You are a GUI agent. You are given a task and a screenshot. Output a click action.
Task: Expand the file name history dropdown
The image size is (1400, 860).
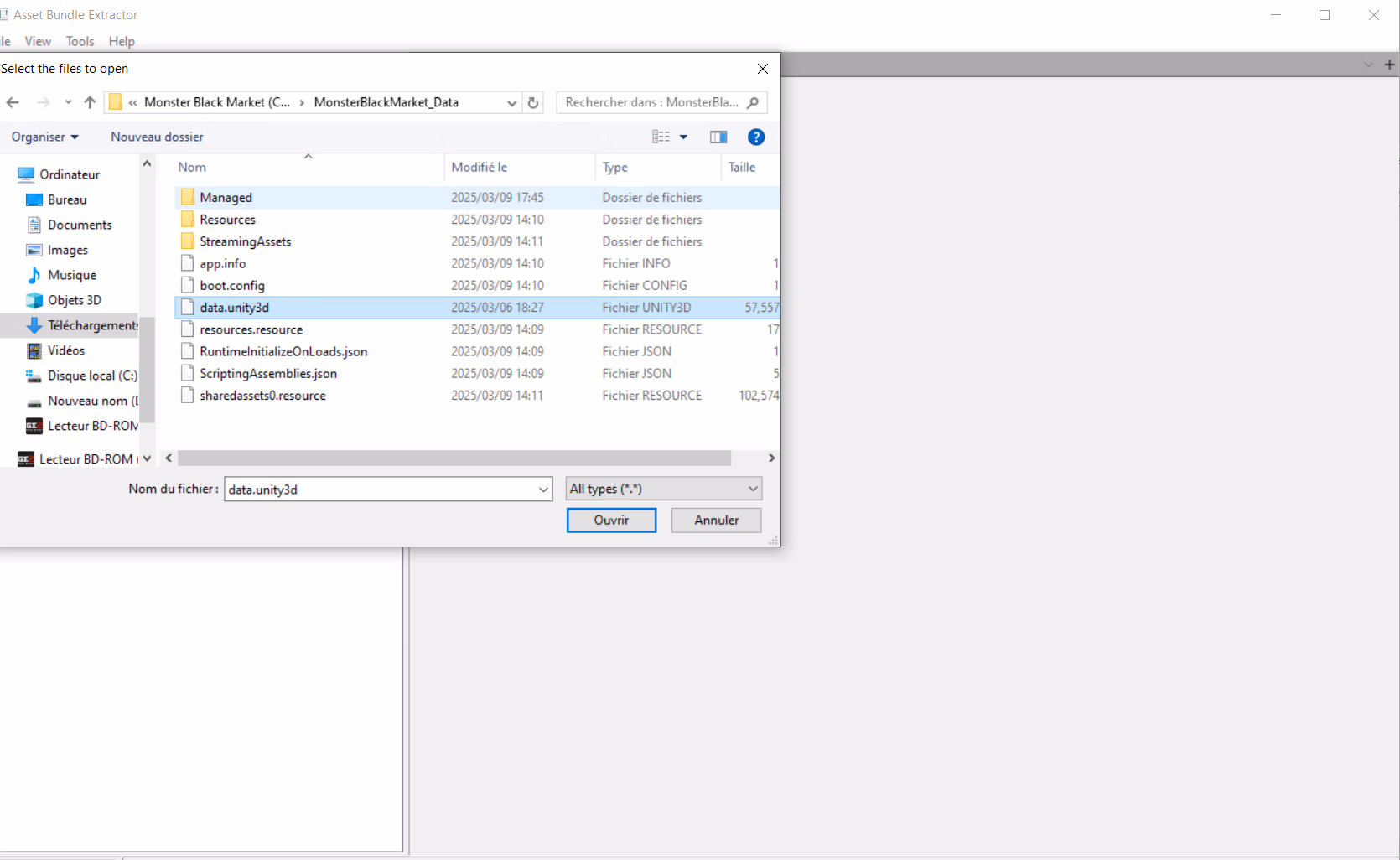click(543, 490)
